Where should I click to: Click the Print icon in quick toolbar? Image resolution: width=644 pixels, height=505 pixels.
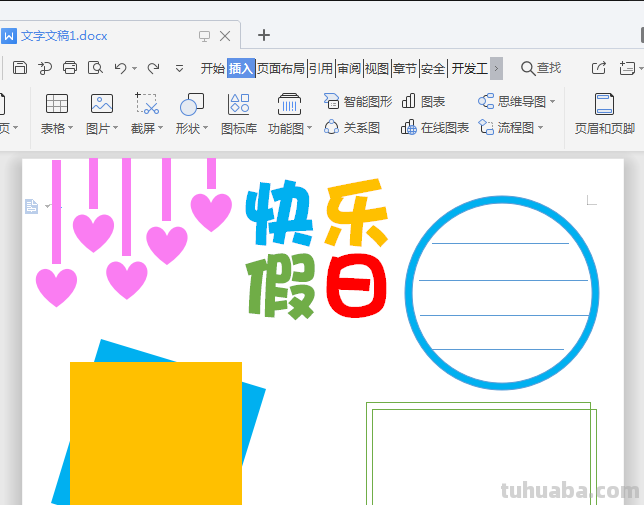[x=70, y=68]
